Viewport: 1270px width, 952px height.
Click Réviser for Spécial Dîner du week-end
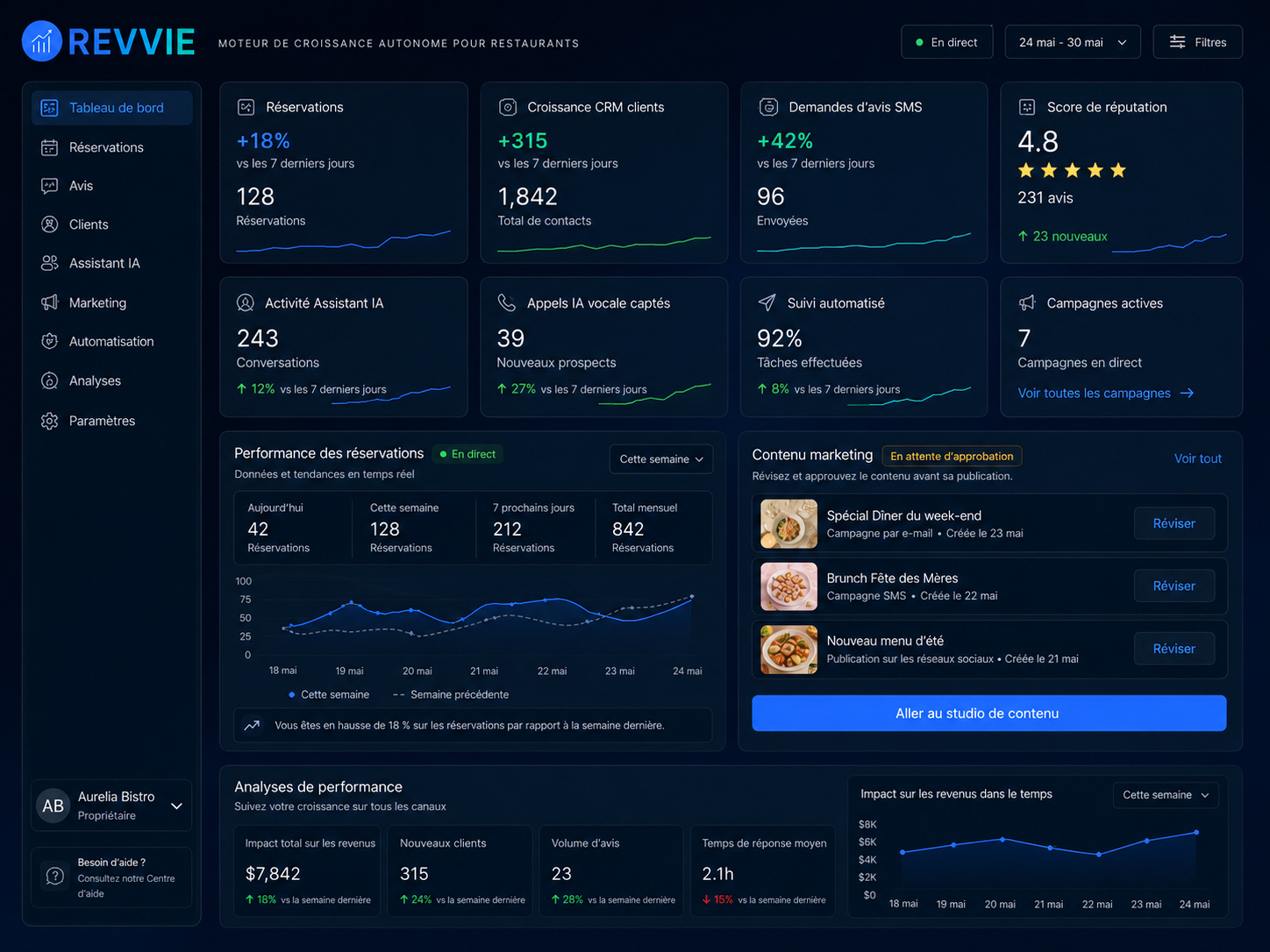pyautogui.click(x=1174, y=523)
